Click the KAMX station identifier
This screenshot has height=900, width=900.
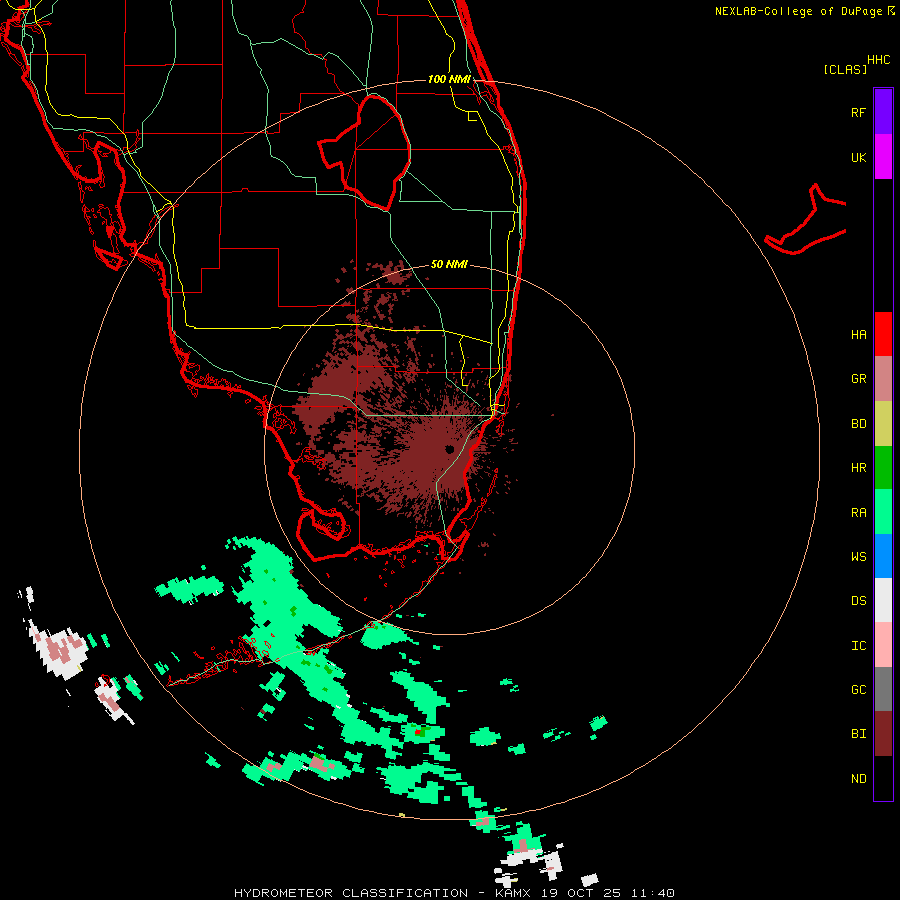pos(513,893)
